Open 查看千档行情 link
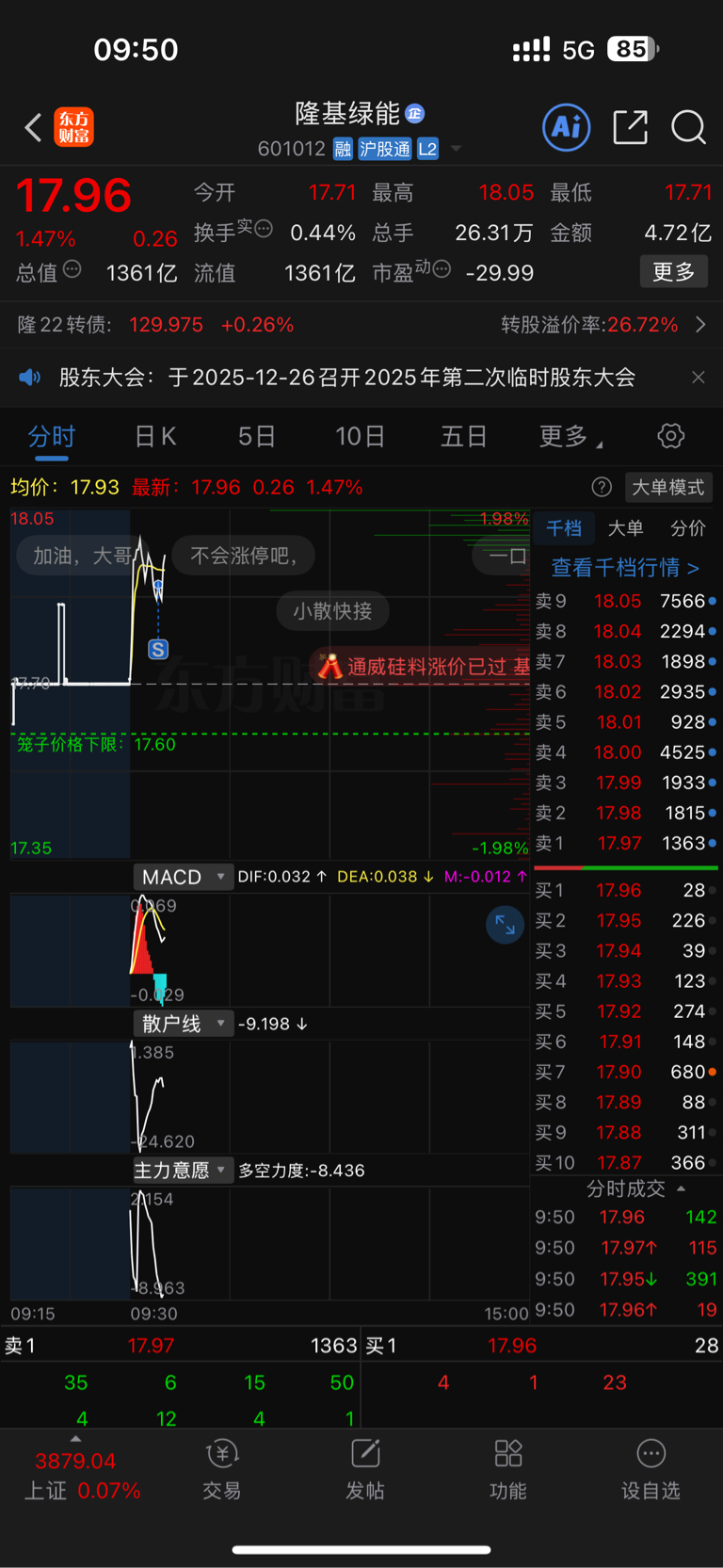The image size is (723, 1568). [624, 568]
